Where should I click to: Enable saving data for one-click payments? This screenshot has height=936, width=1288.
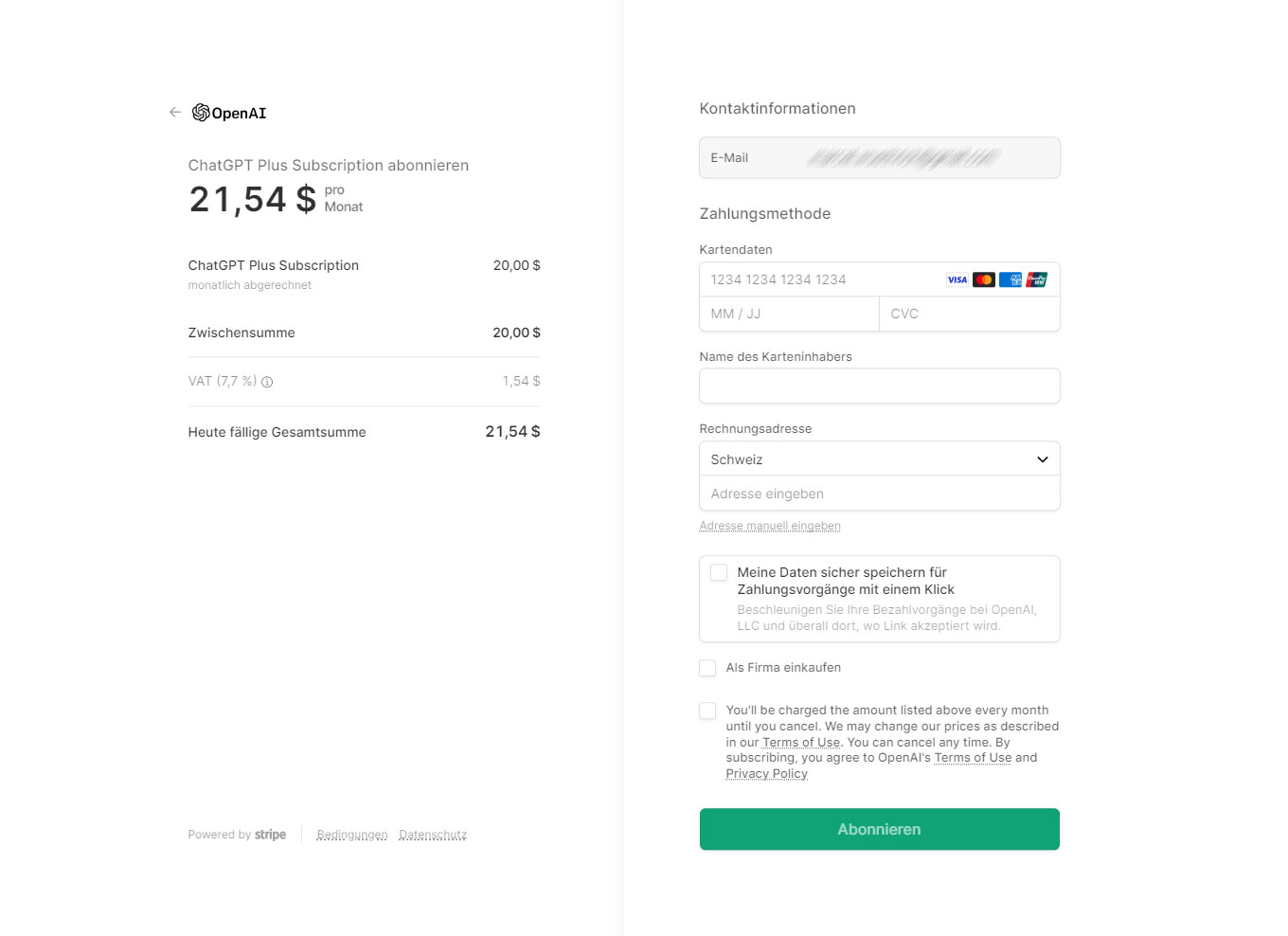coord(719,572)
